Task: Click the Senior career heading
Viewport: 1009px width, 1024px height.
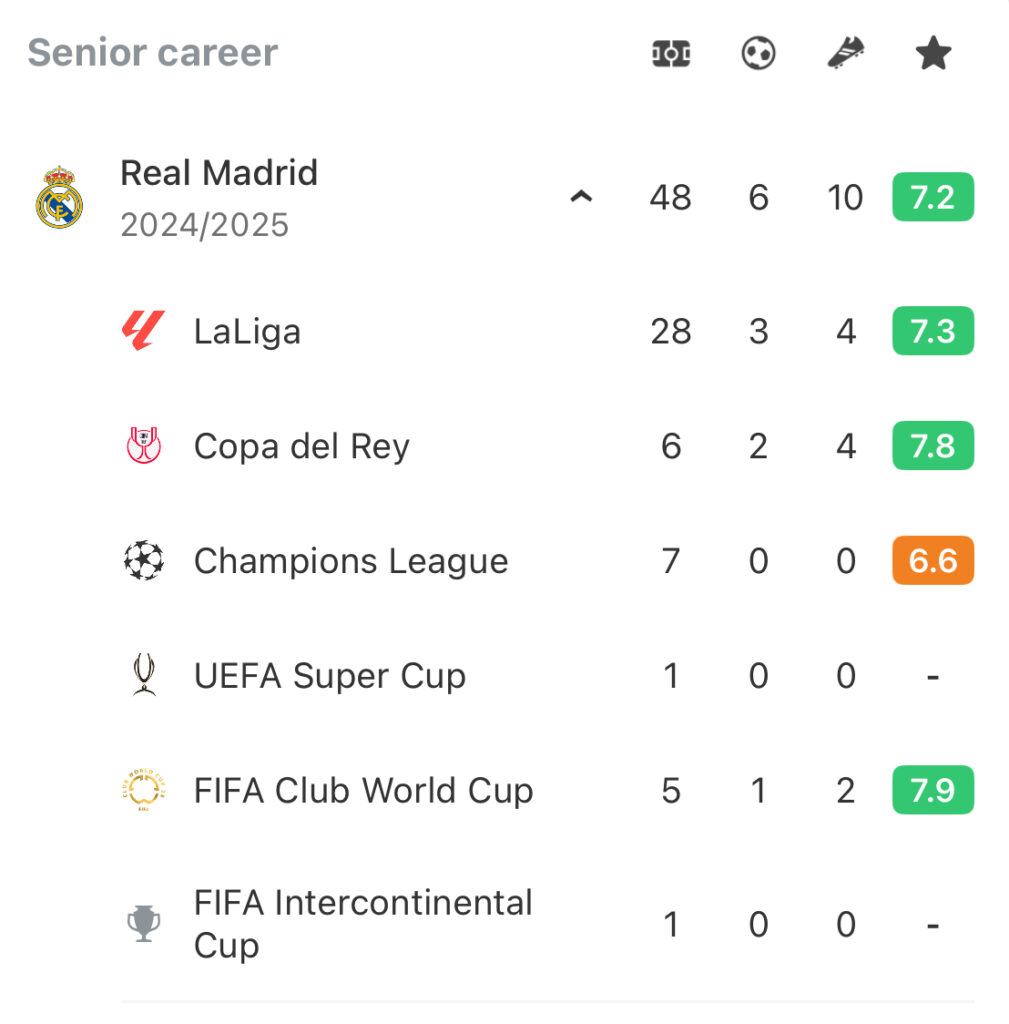Action: click(153, 52)
